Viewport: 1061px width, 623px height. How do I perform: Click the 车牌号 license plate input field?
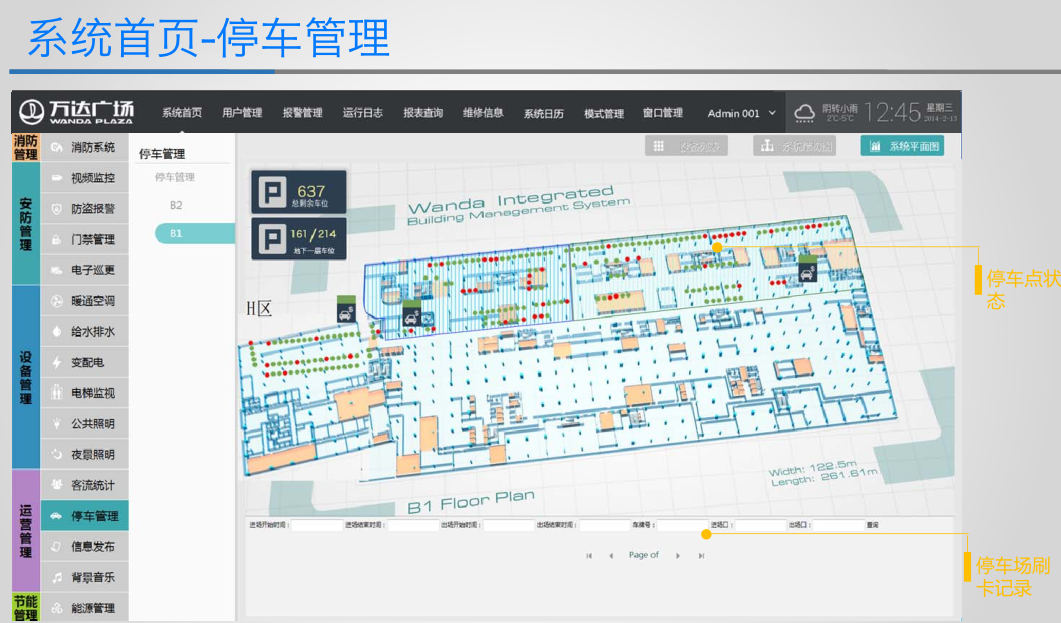pyautogui.click(x=681, y=525)
